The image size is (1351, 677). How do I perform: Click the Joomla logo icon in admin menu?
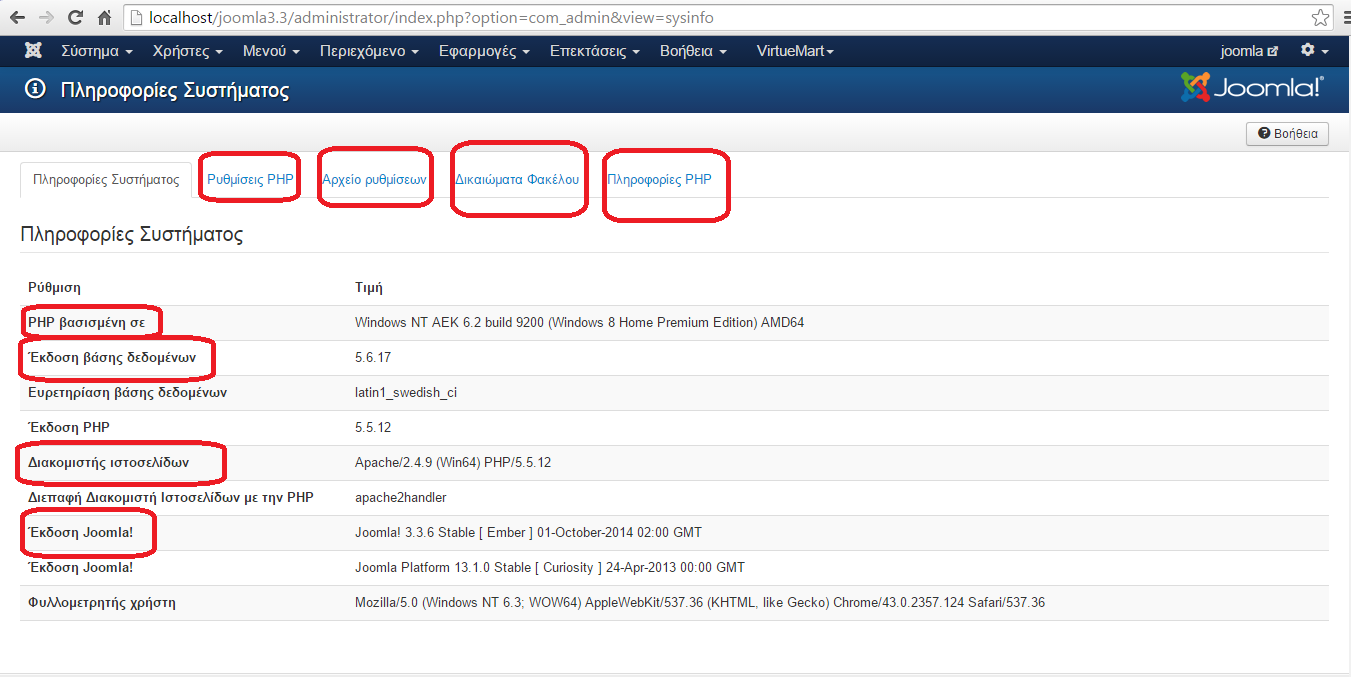(x=33, y=51)
